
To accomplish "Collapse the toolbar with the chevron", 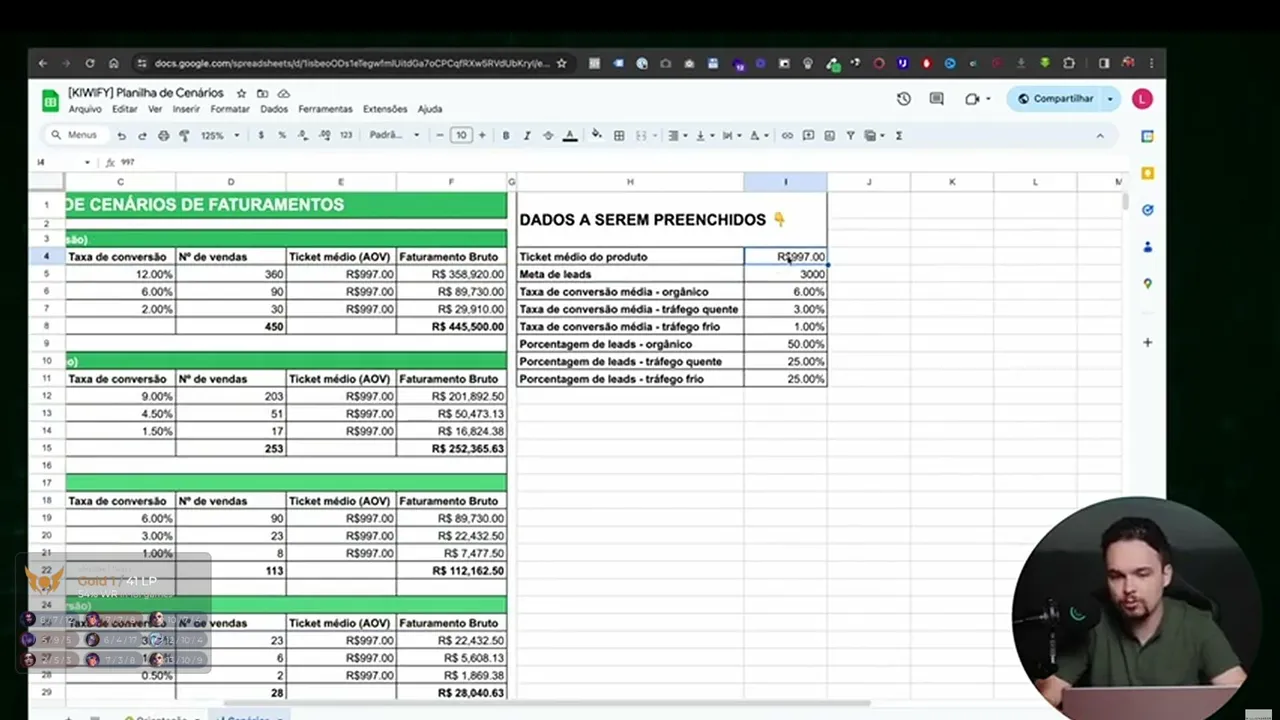I will tap(1100, 135).
